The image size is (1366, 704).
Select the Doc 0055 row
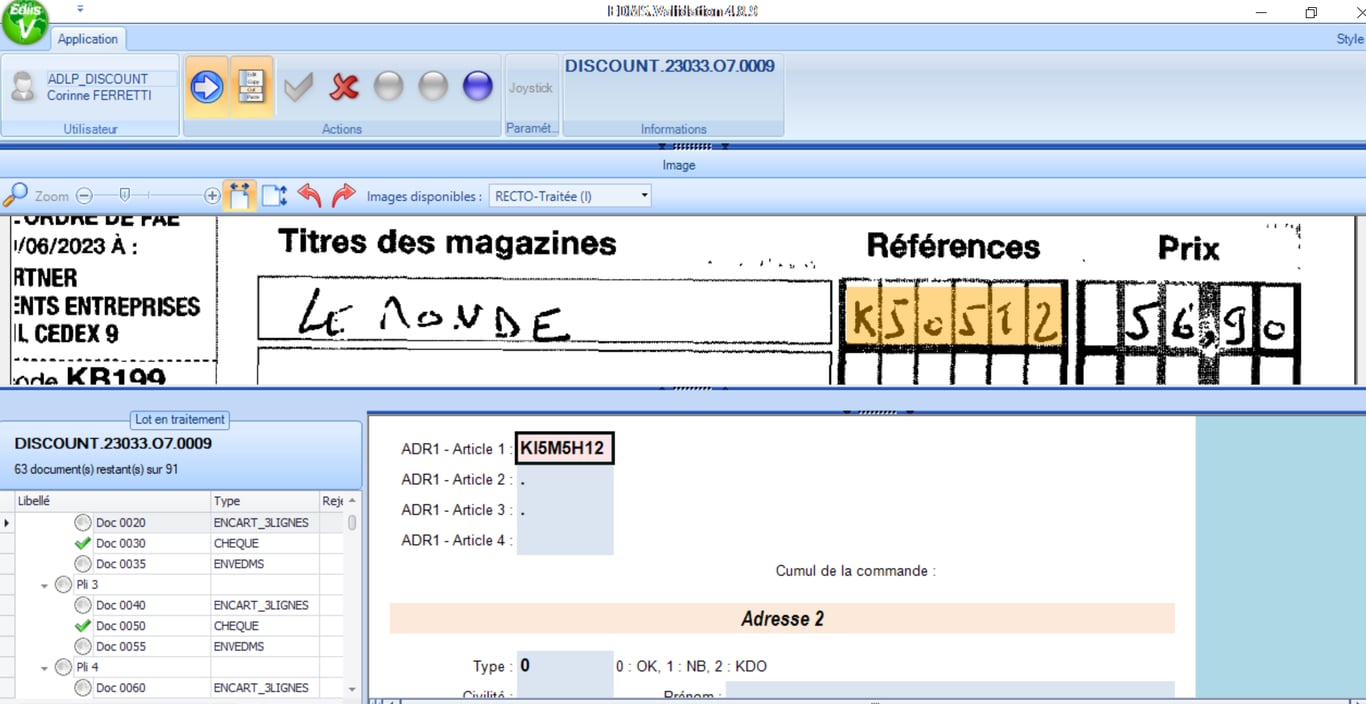pyautogui.click(x=172, y=647)
